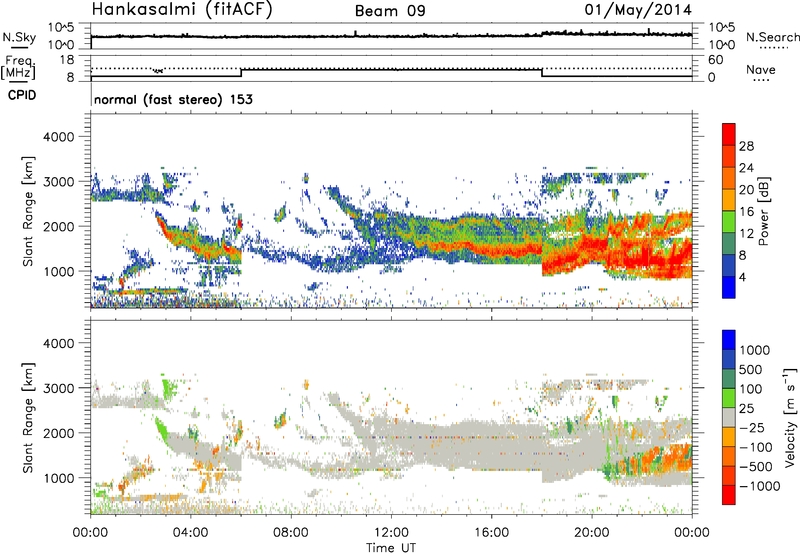Click the Time UT axis label
Screen dimensions: 800x554
(x=391, y=548)
